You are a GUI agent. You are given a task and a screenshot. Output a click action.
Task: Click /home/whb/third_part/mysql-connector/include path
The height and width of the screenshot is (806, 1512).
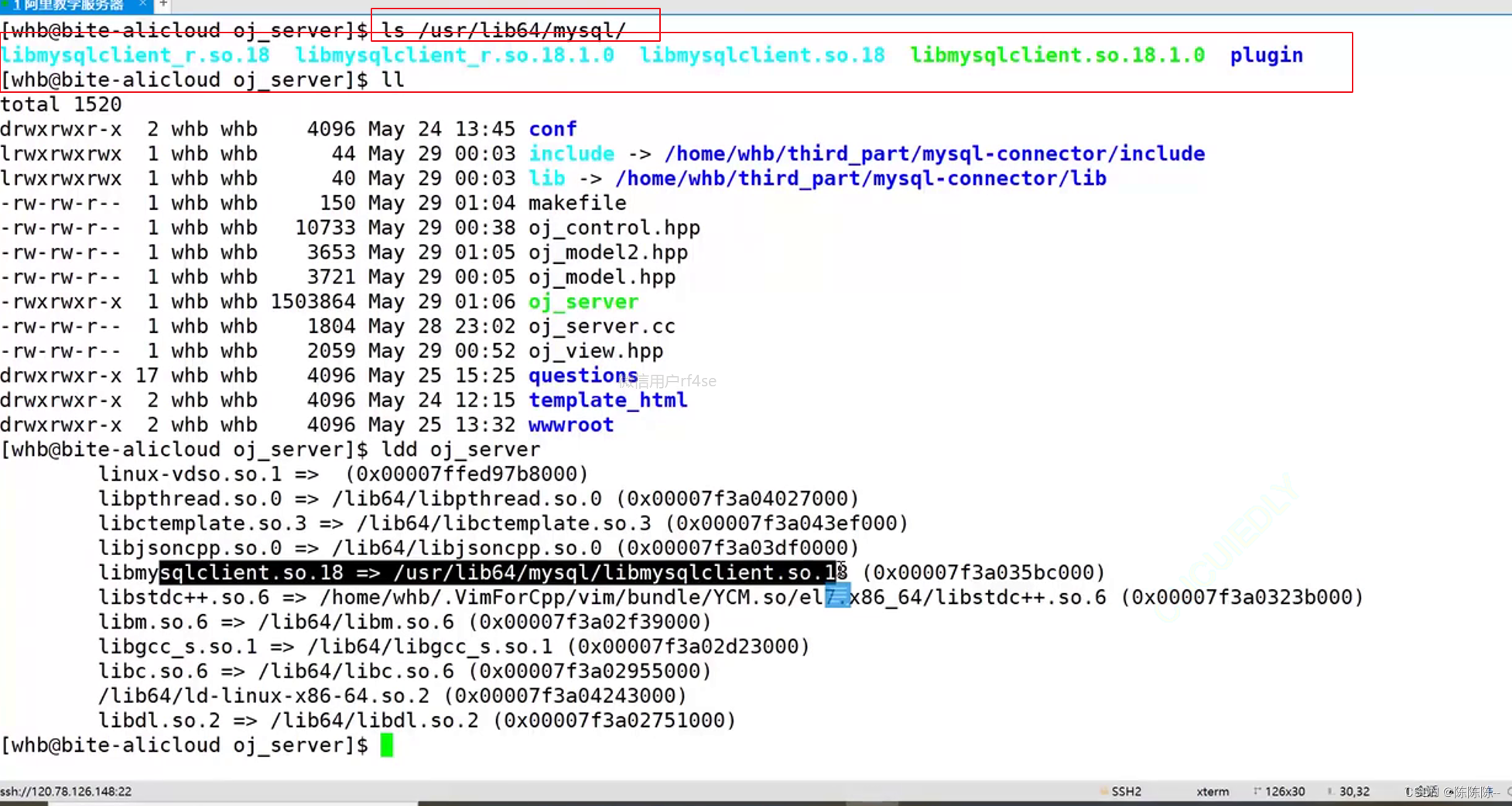point(935,154)
